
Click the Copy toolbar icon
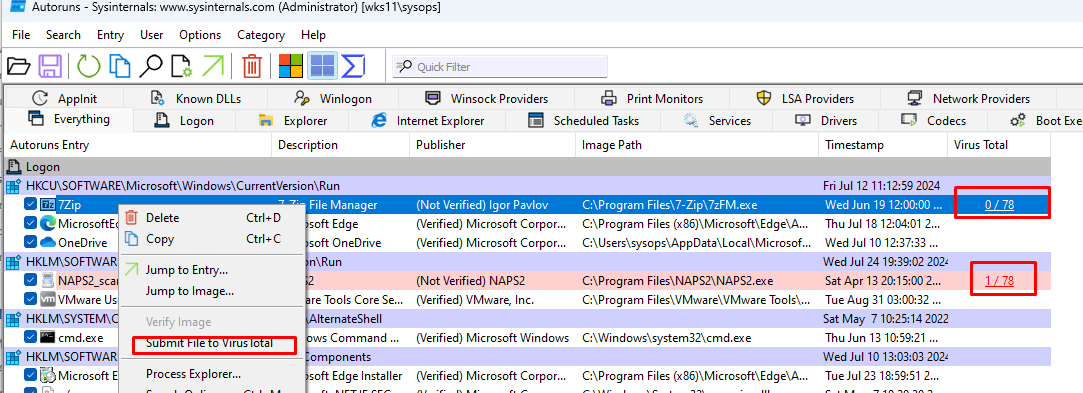(121, 66)
